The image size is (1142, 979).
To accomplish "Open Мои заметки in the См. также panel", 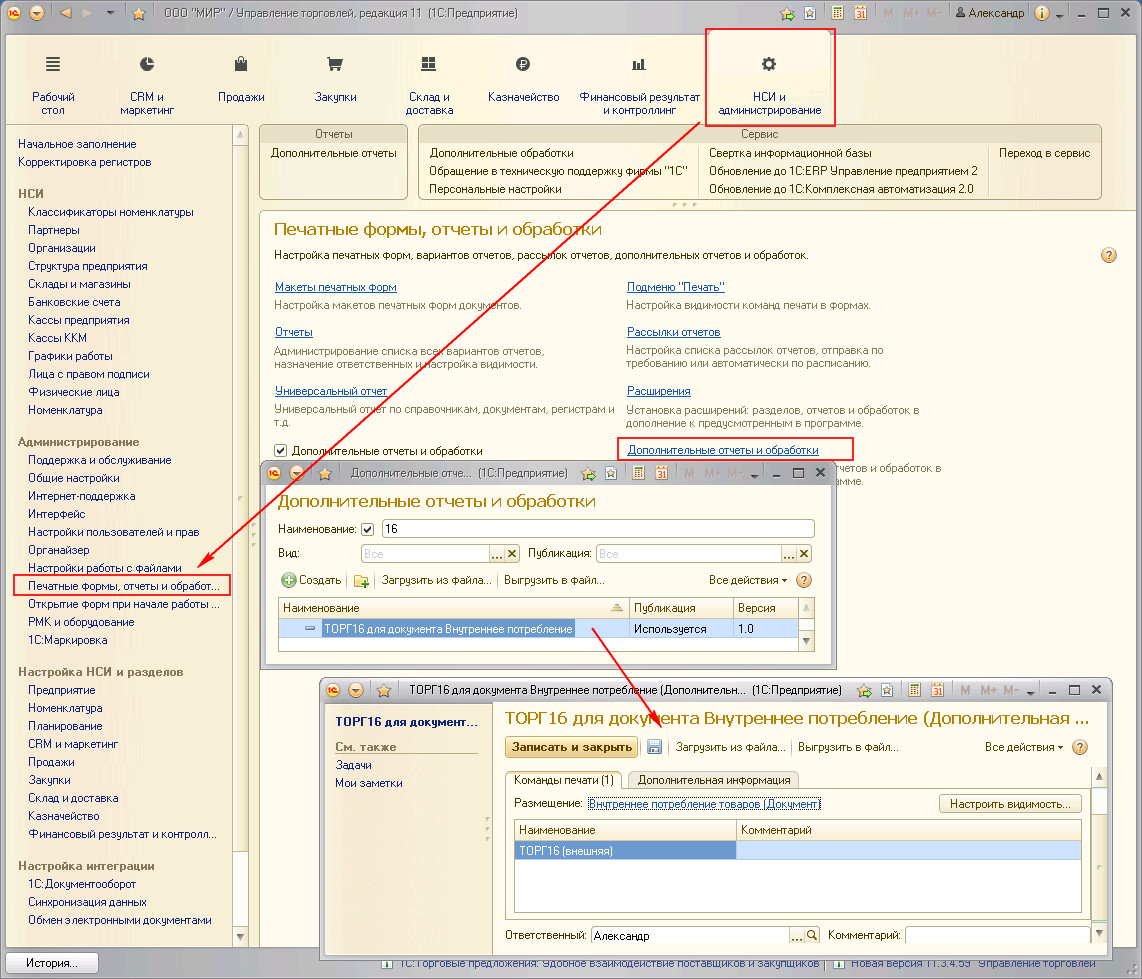I will 369,783.
